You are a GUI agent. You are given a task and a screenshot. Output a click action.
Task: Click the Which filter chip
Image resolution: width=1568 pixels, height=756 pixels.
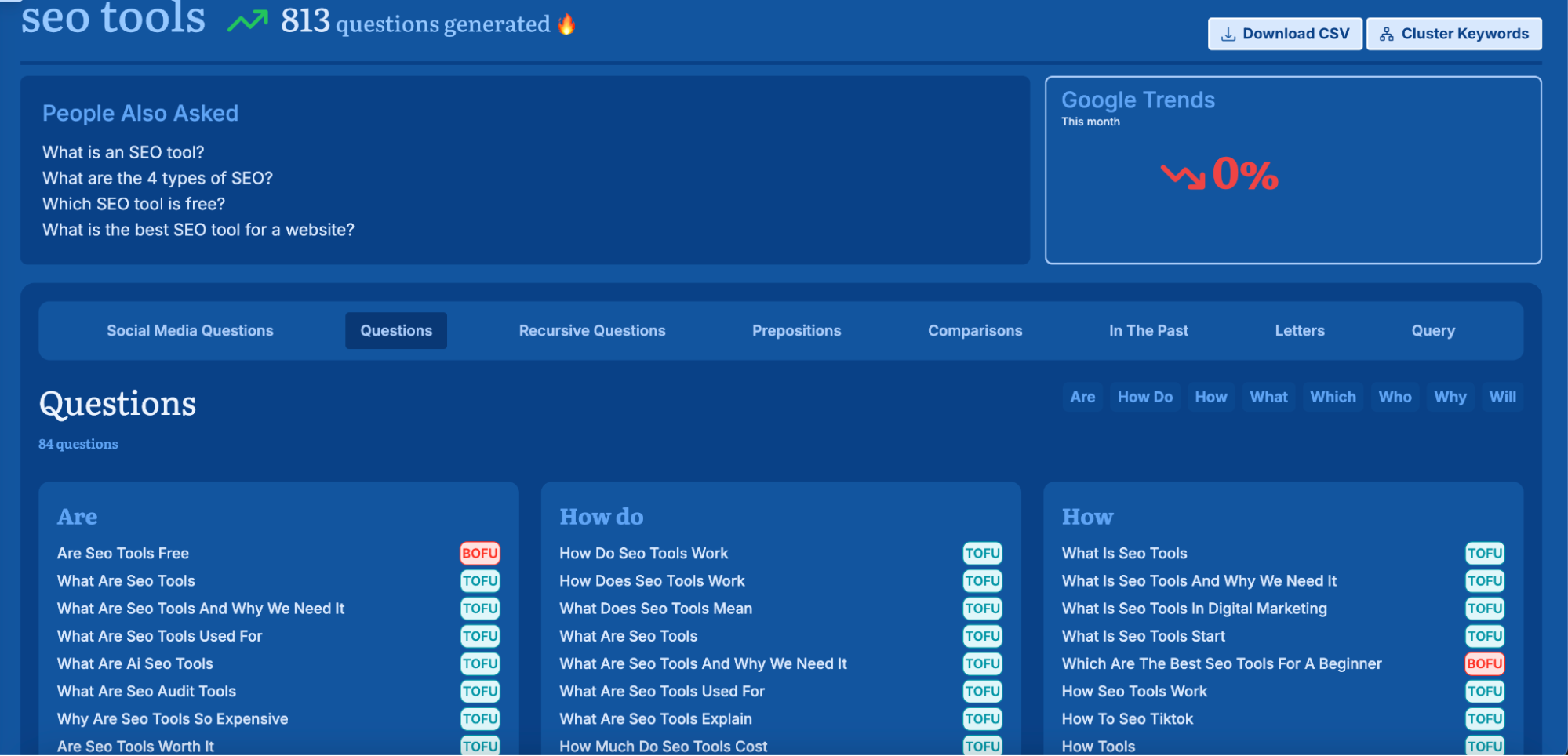pos(1333,397)
